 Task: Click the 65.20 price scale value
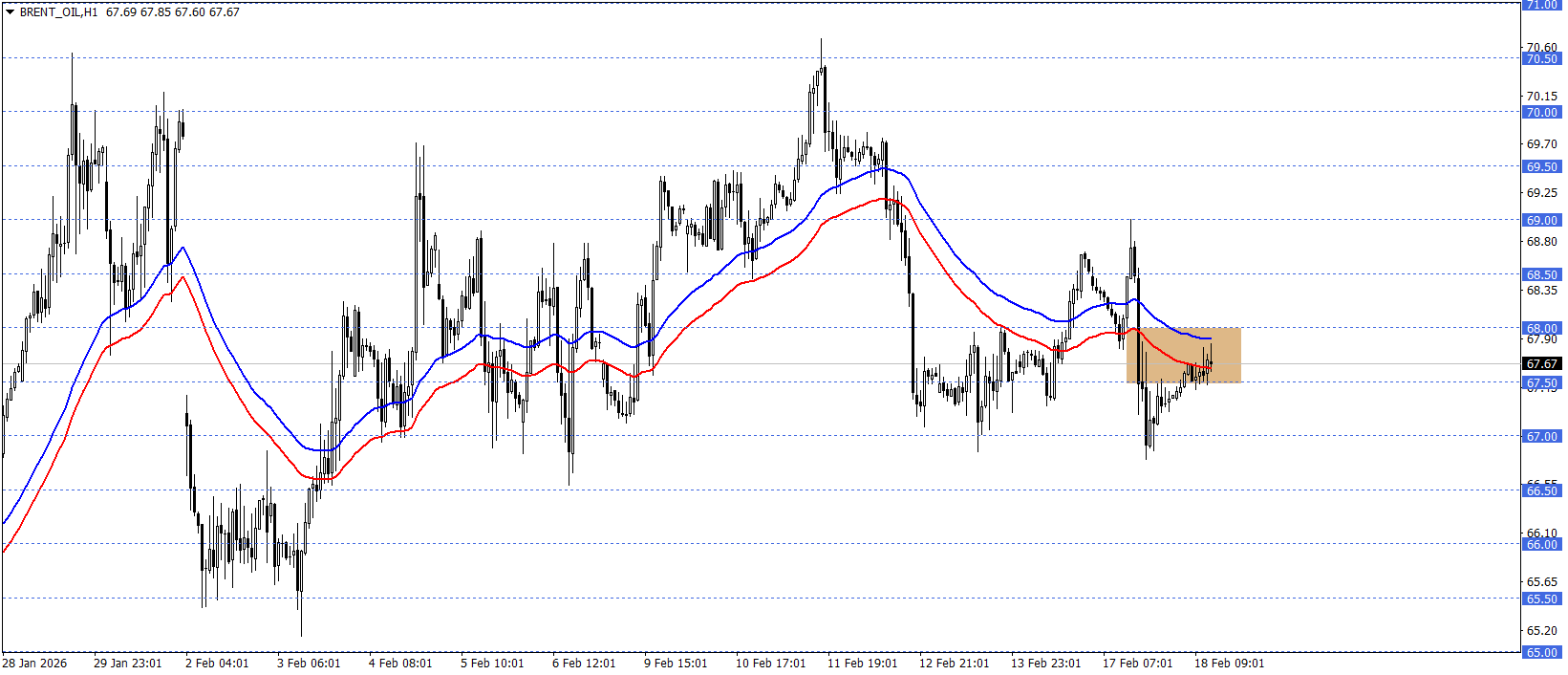[x=1541, y=631]
